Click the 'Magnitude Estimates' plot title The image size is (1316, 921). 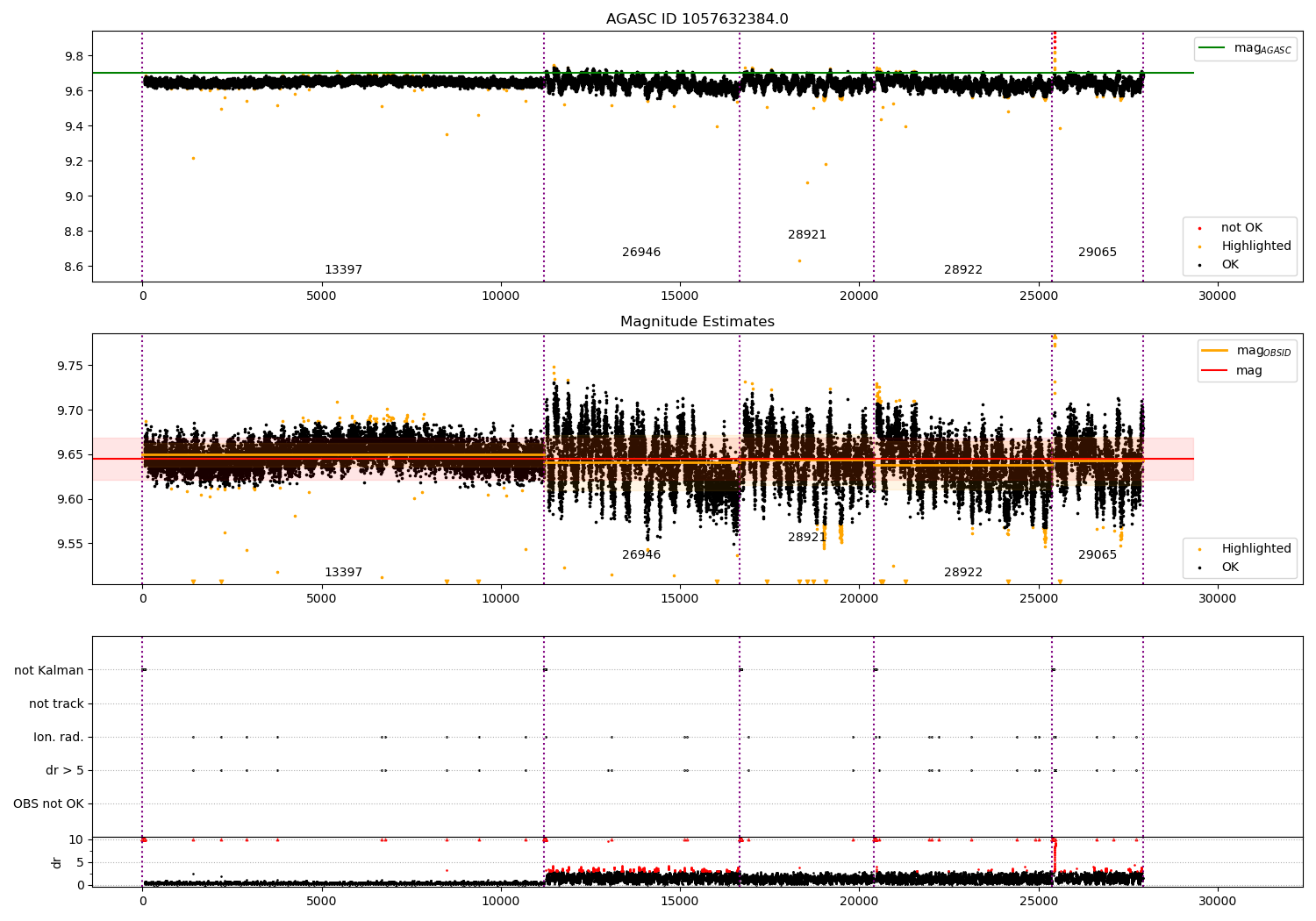pos(697,322)
